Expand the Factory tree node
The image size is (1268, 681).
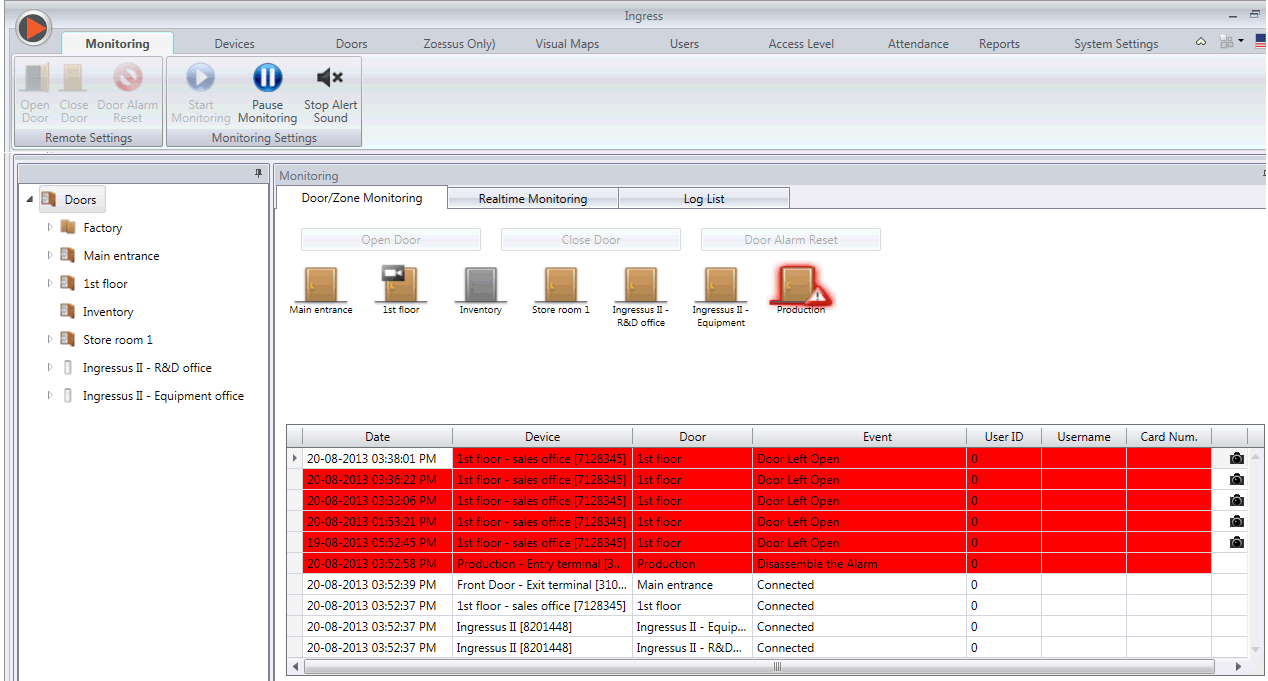(50, 228)
